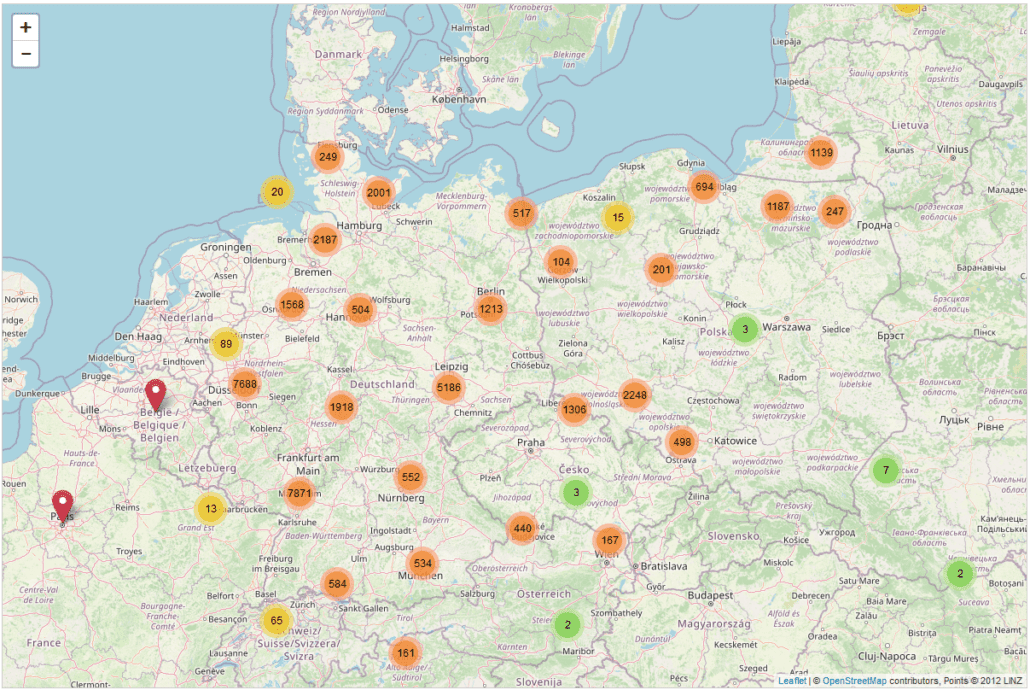
Task: Expand the 2187 cluster near Bremerhaven
Action: 325,240
